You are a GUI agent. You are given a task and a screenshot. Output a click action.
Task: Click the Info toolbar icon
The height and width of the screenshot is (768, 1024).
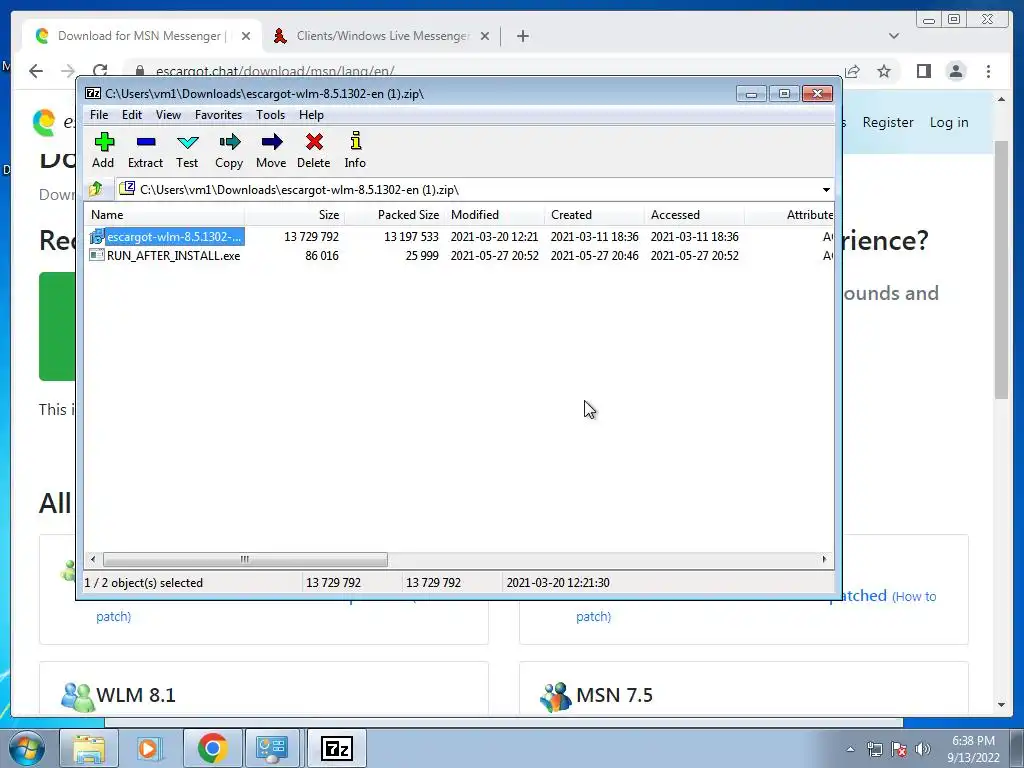tap(355, 150)
